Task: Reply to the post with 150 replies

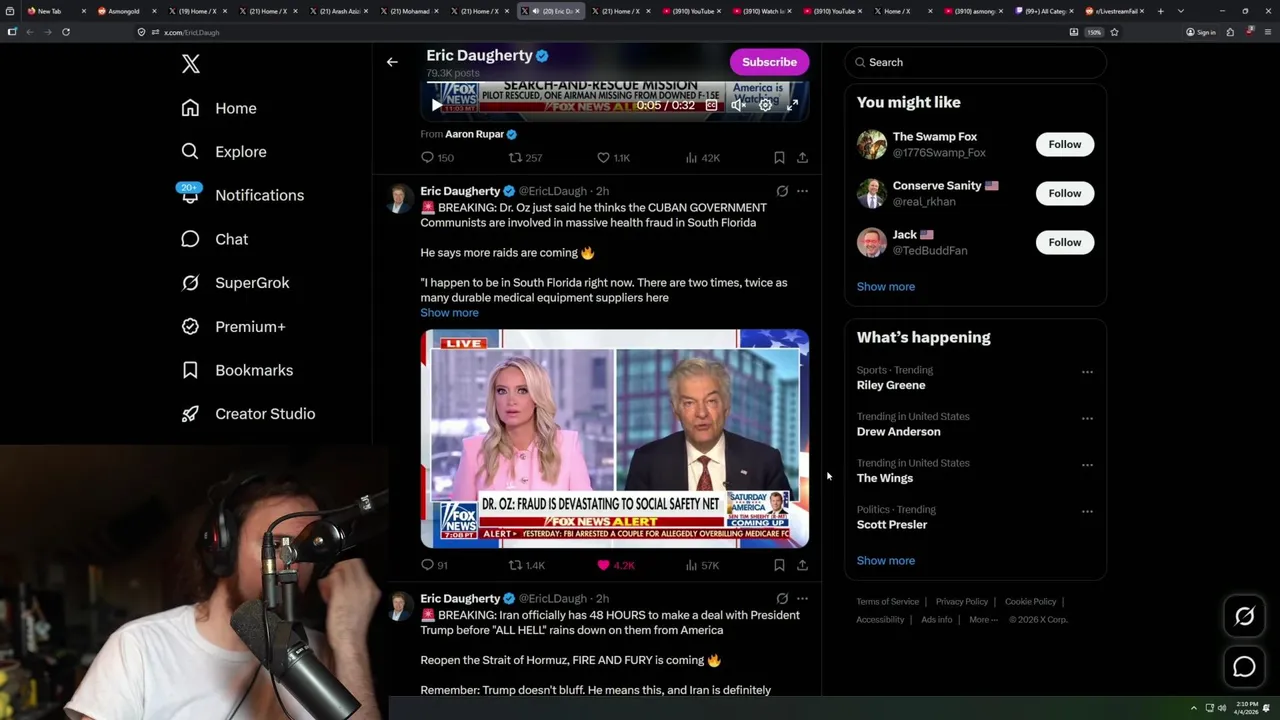Action: [438, 158]
